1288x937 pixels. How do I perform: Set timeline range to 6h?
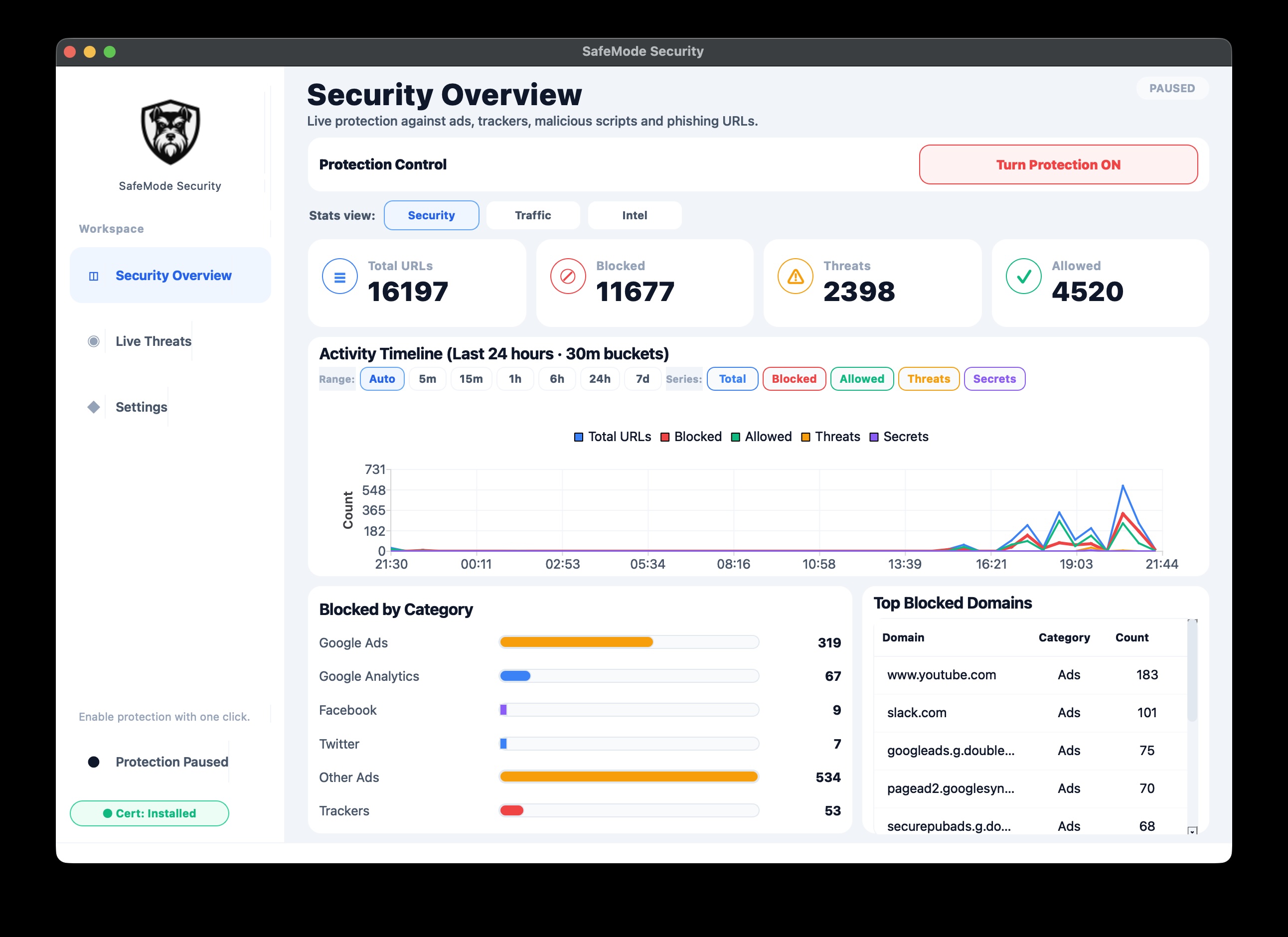coord(557,379)
